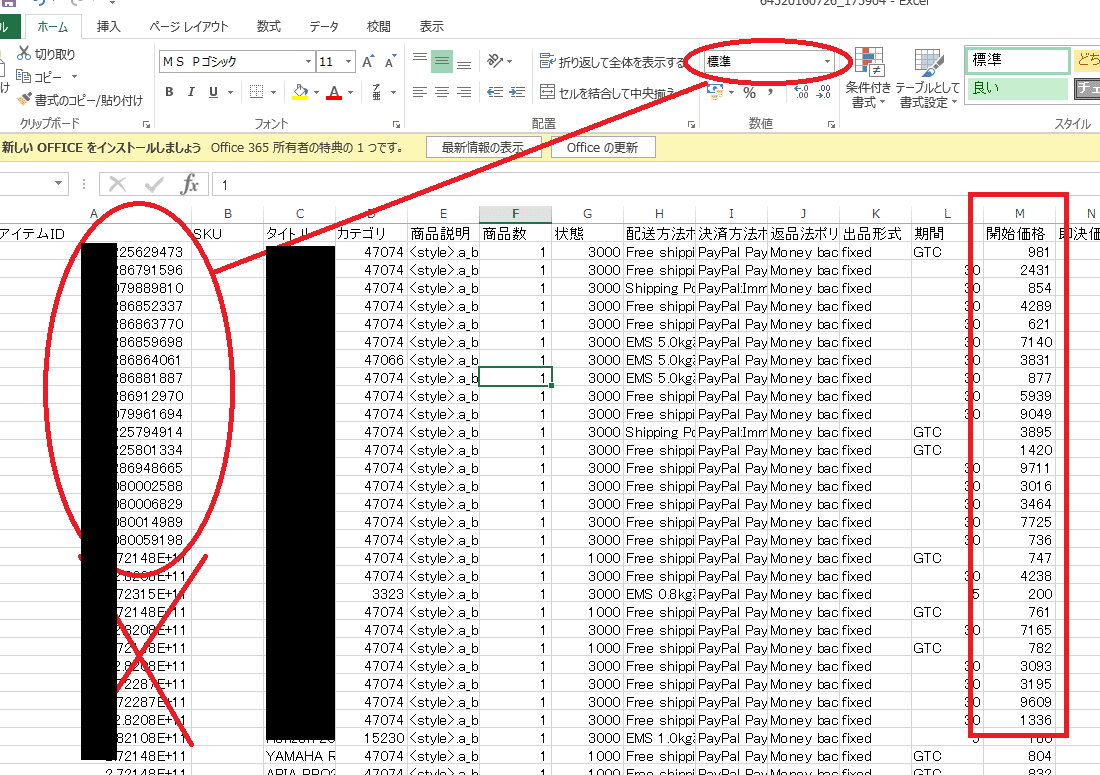This screenshot has height=775, width=1100.
Task: Click the Cut (切り取り) scissors icon
Action: coord(24,53)
